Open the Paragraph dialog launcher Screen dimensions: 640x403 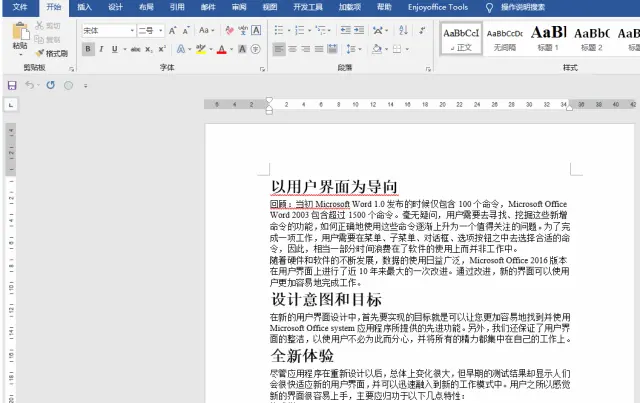[428, 69]
